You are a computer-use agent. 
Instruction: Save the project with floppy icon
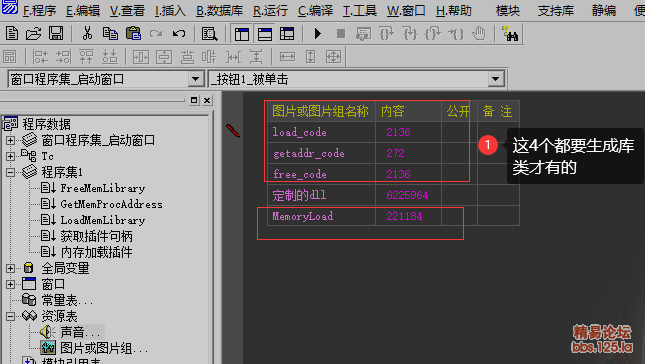pyautogui.click(x=56, y=33)
